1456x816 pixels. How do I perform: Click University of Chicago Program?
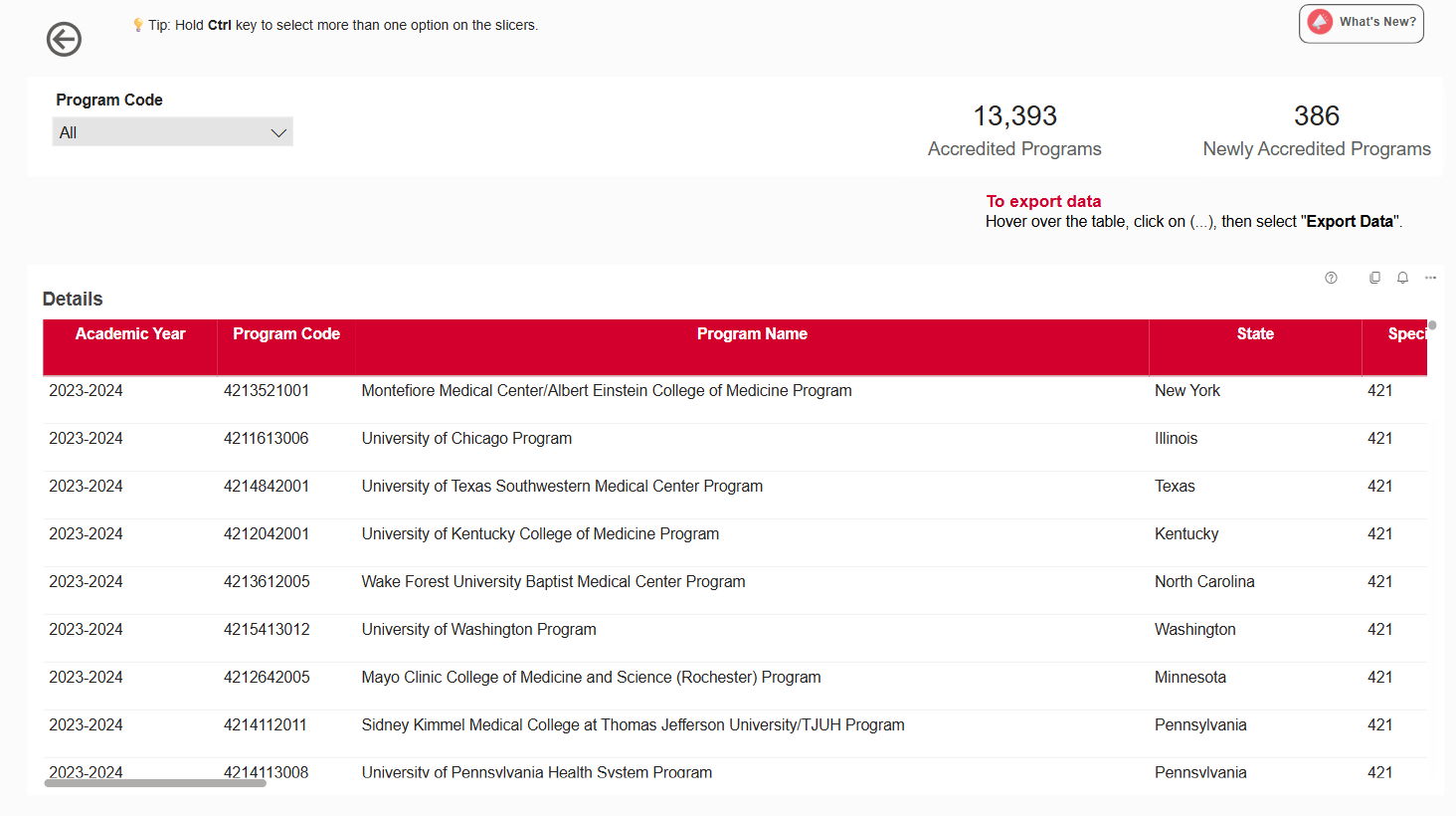tap(466, 439)
